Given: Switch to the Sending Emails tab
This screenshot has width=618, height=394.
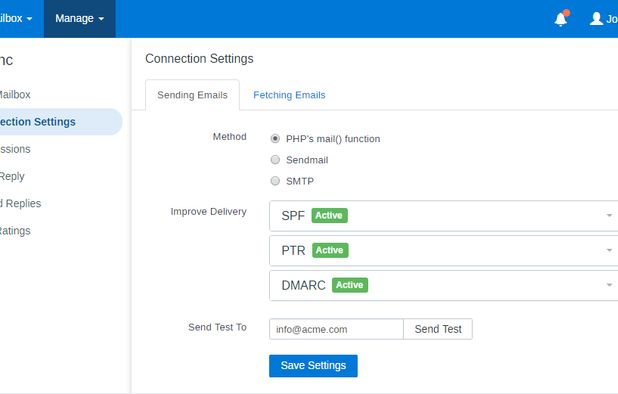Looking at the screenshot, I should [x=192, y=95].
